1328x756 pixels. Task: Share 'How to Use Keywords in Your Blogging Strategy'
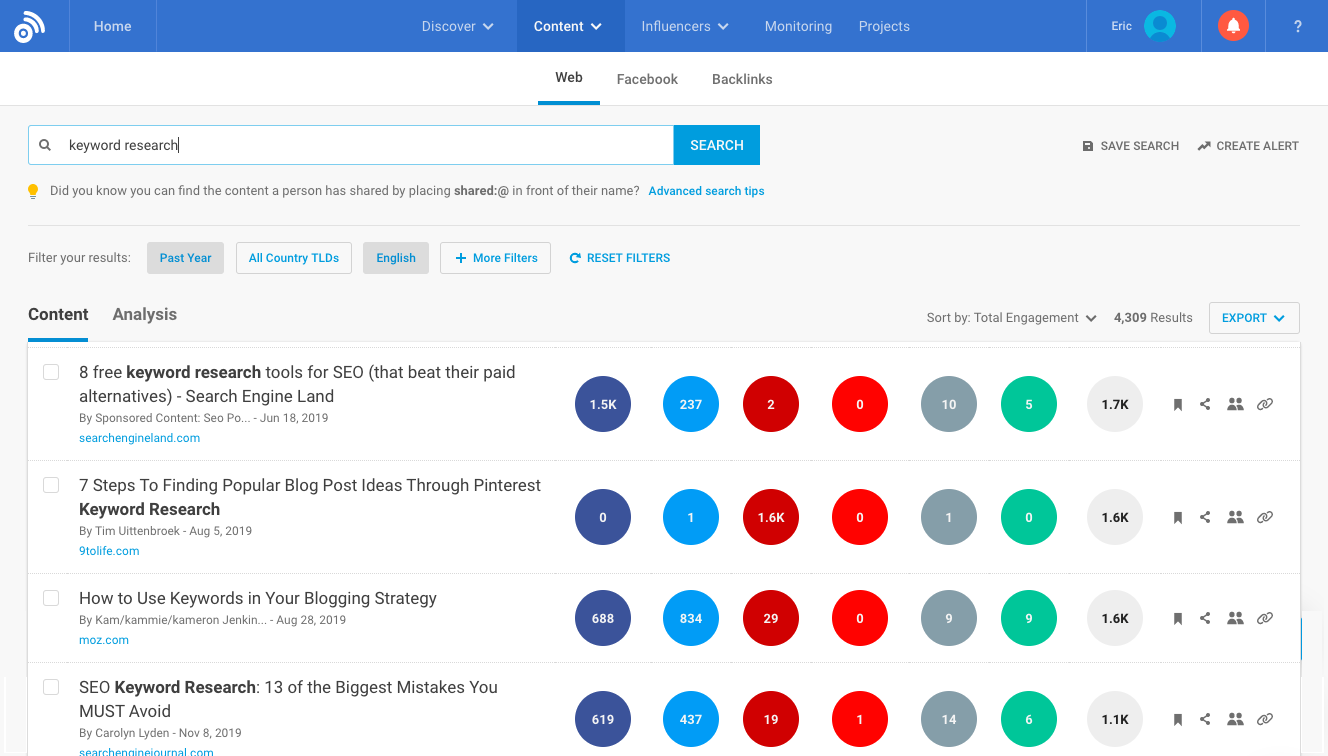coord(1205,619)
